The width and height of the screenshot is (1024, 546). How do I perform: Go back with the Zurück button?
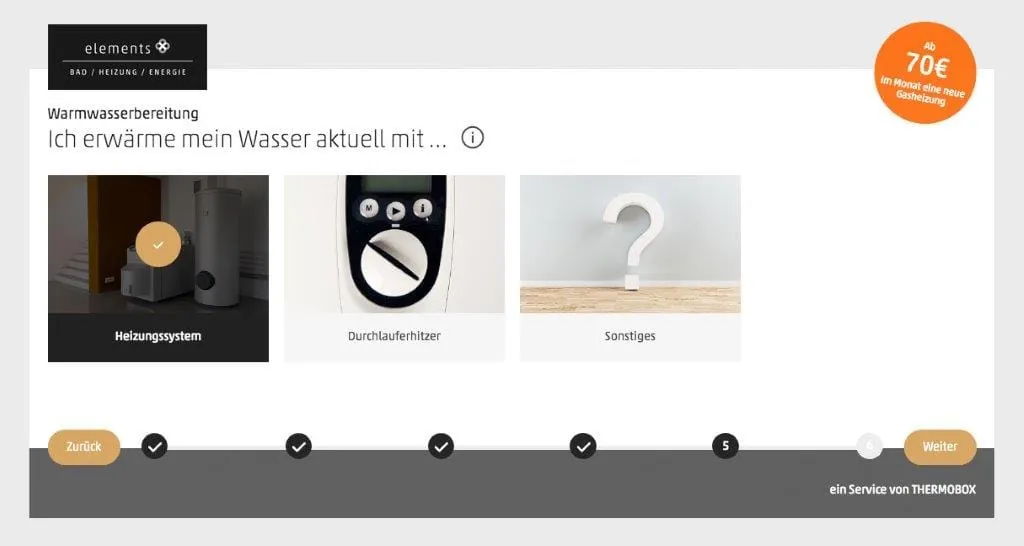coord(84,447)
